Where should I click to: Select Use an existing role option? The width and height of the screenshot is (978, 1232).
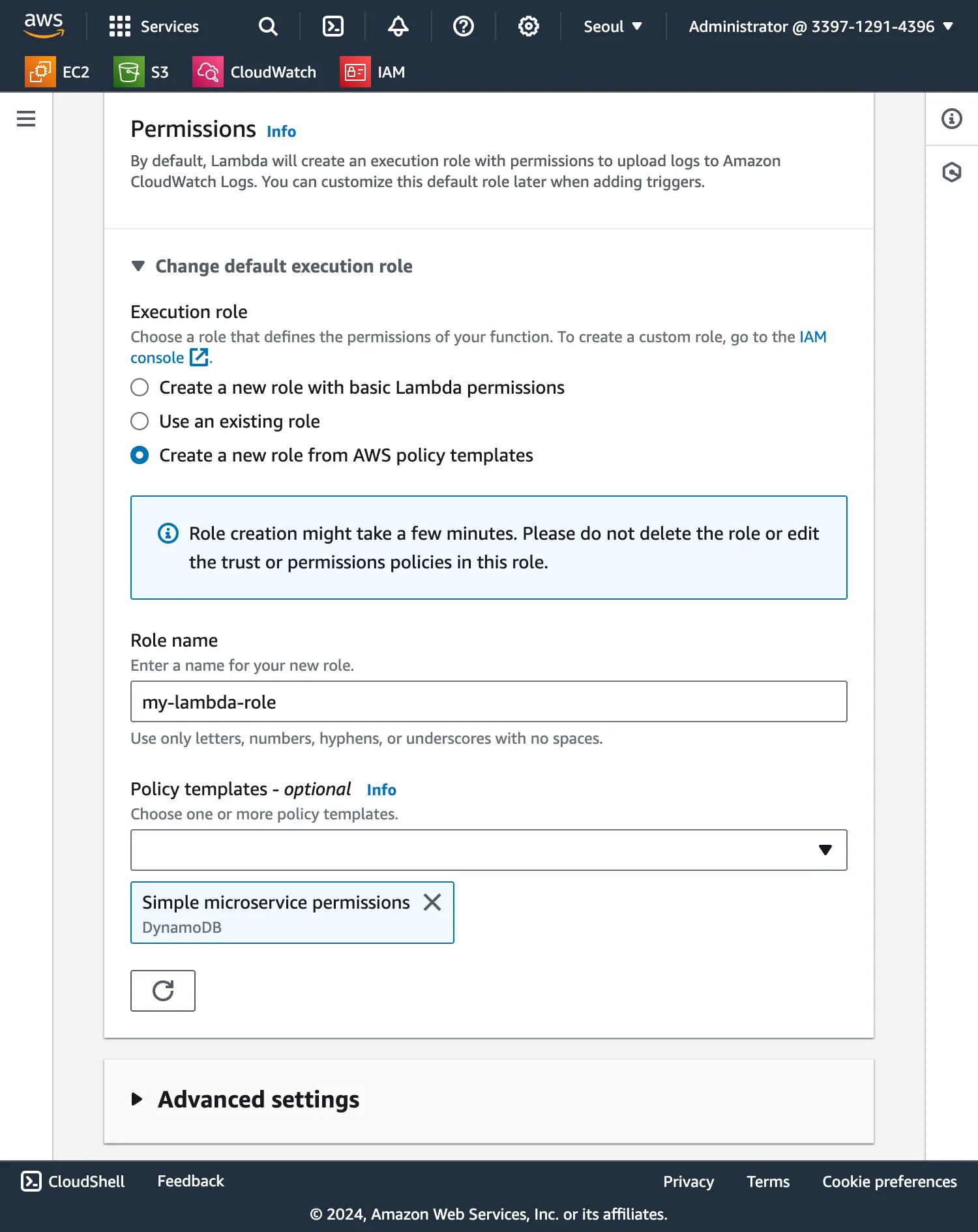tap(140, 422)
